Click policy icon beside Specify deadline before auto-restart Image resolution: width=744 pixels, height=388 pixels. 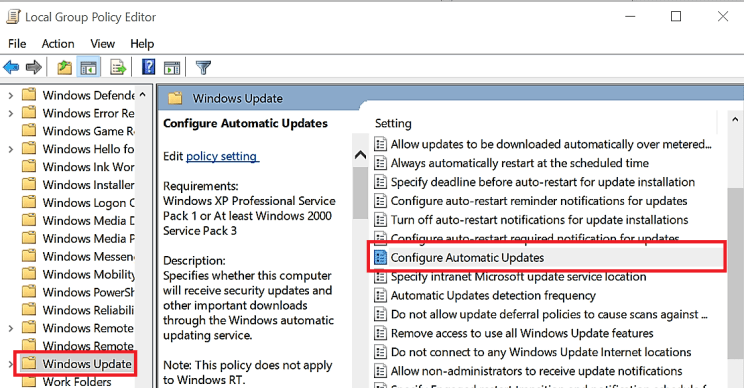click(x=380, y=182)
